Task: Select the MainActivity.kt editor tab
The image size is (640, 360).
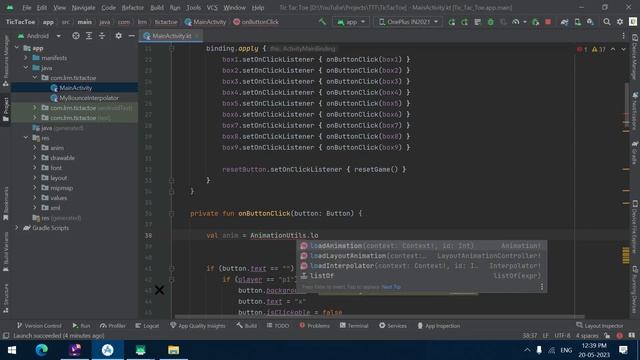Action: (171, 36)
